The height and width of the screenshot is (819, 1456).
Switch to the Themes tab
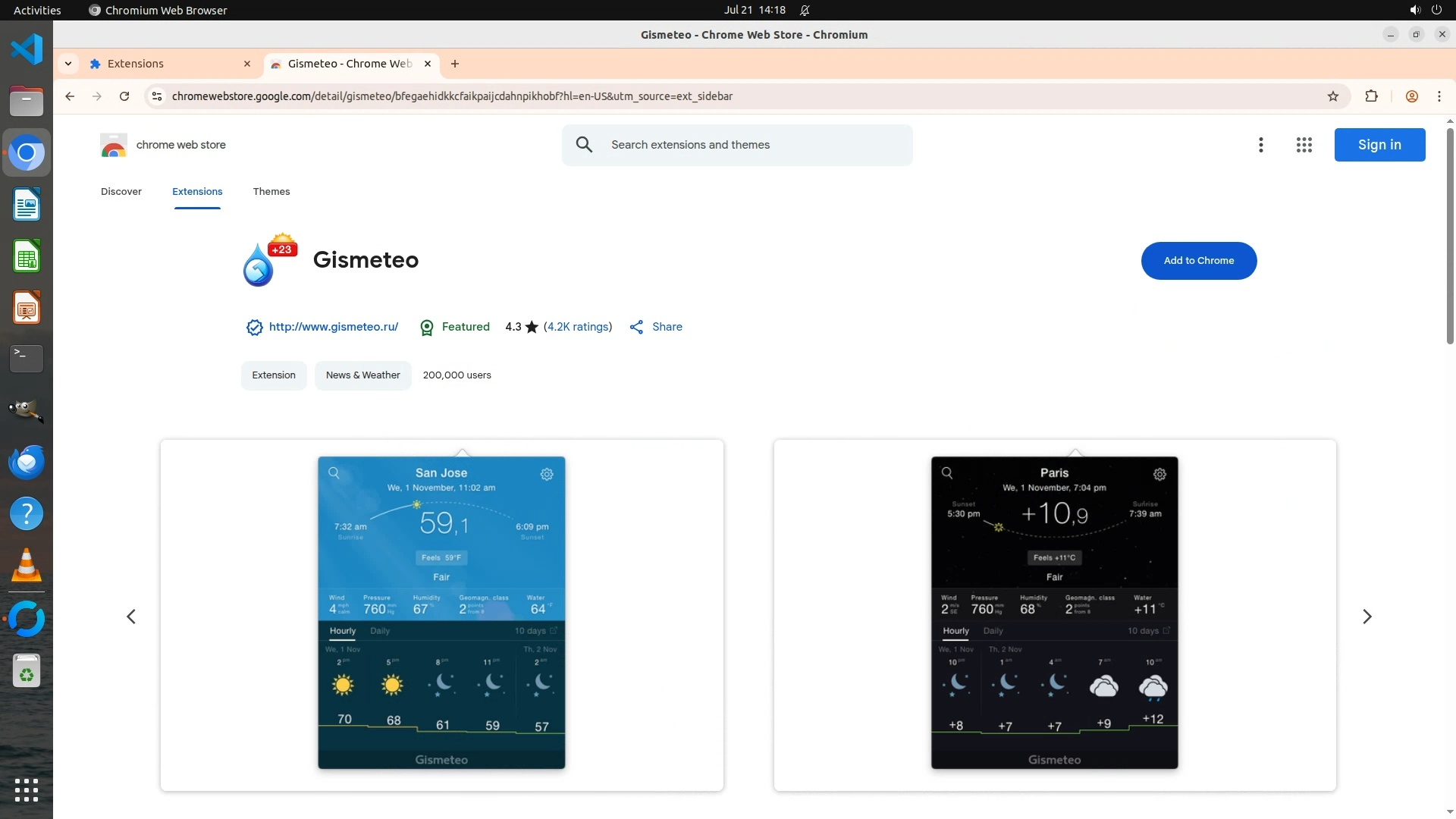pos(271,192)
